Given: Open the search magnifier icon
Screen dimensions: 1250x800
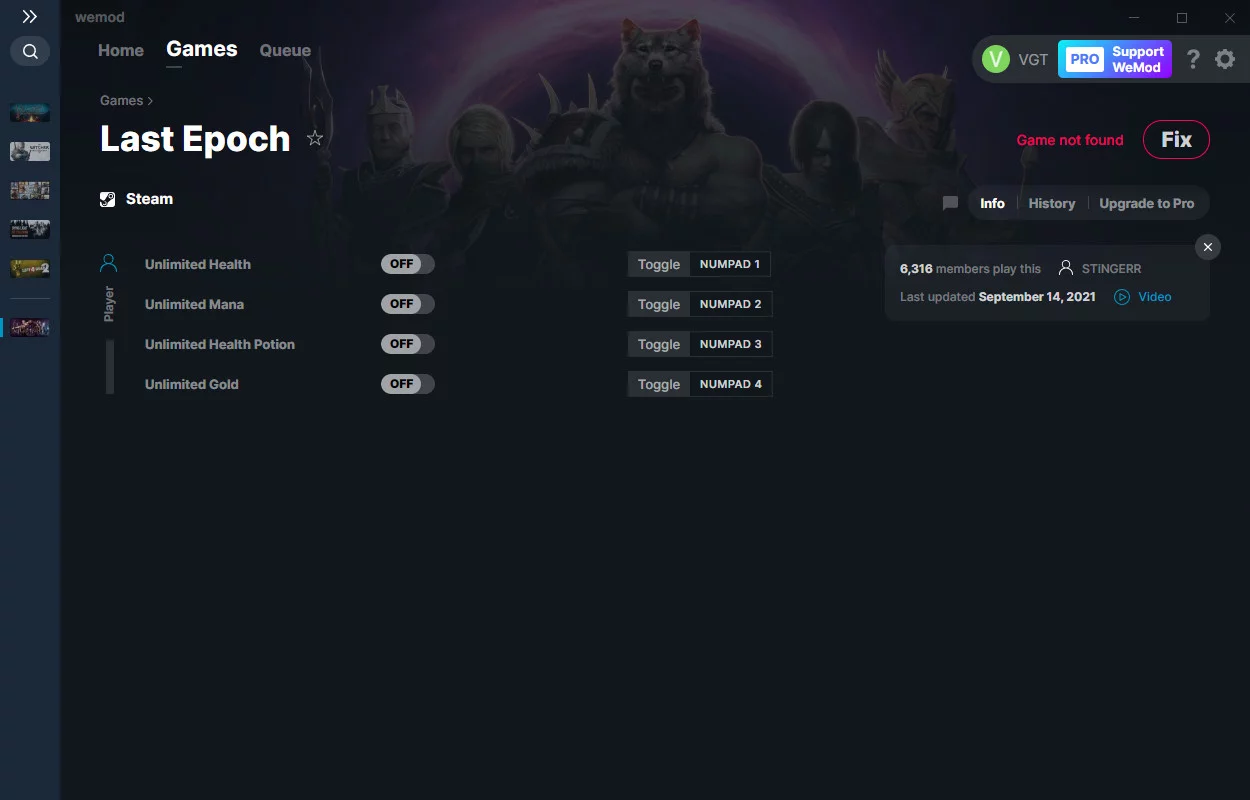Looking at the screenshot, I should 30,51.
